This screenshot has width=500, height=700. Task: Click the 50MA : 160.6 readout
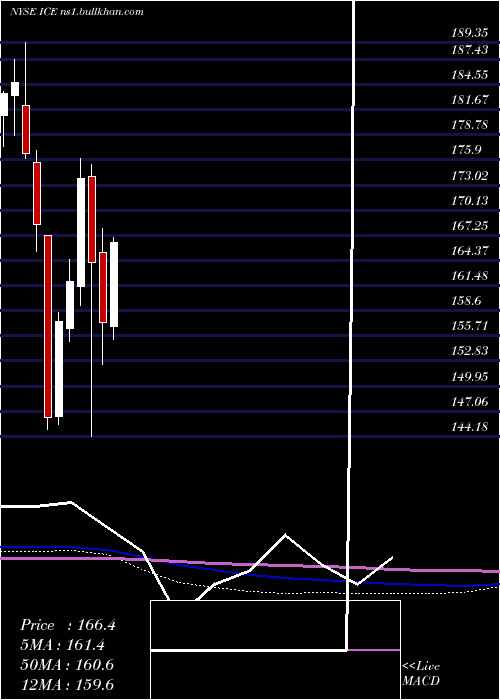pos(67,665)
